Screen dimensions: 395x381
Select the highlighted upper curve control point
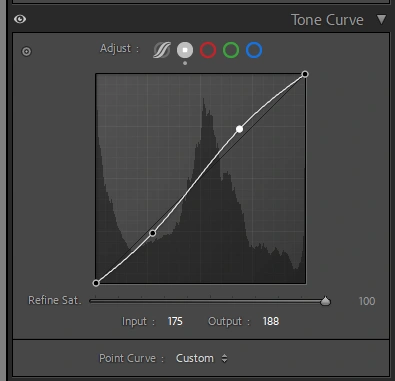pos(239,129)
